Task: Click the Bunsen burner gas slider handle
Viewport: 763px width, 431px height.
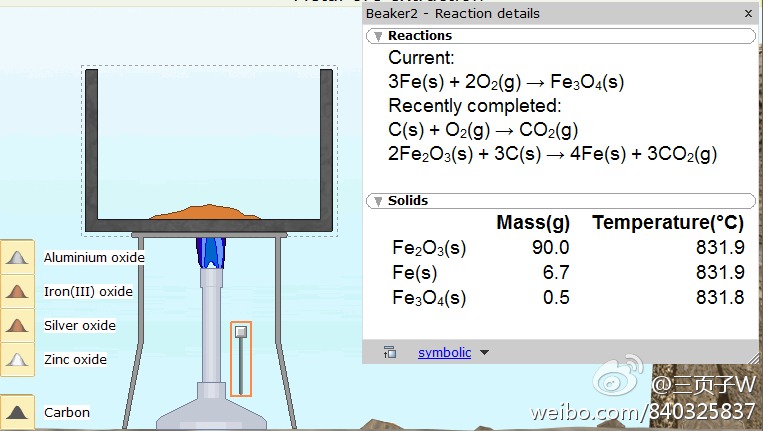Action: click(x=241, y=332)
